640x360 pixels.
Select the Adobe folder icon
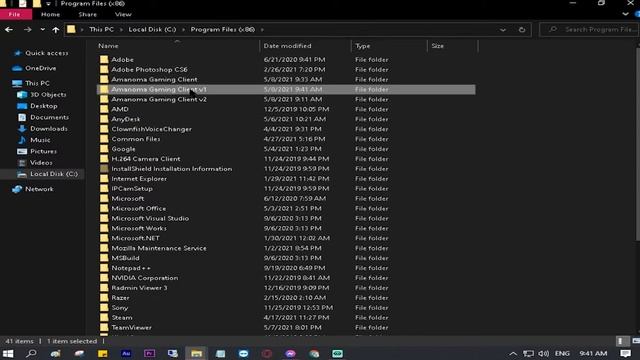coord(104,60)
